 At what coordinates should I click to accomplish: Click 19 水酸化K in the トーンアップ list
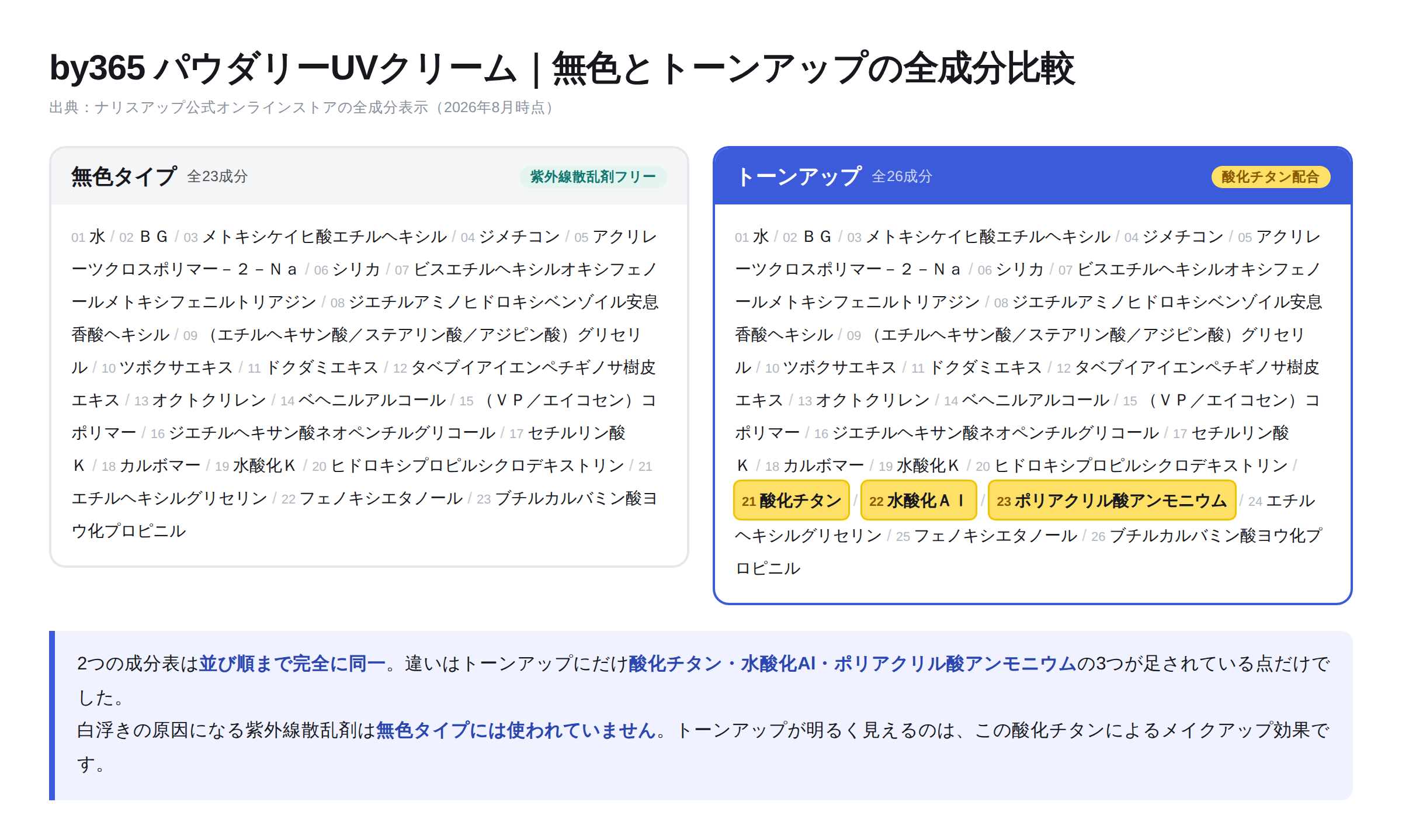[x=919, y=466]
